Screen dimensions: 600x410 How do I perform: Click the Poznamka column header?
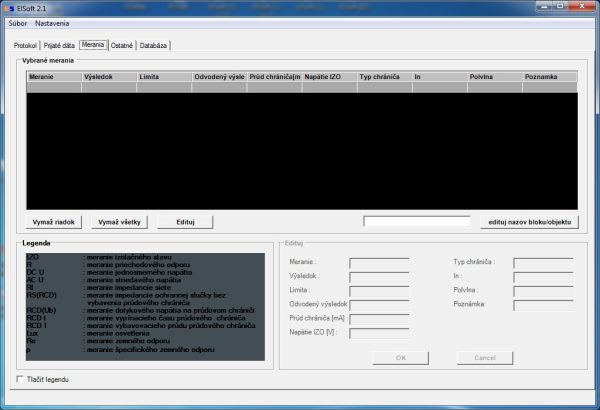[x=550, y=77]
